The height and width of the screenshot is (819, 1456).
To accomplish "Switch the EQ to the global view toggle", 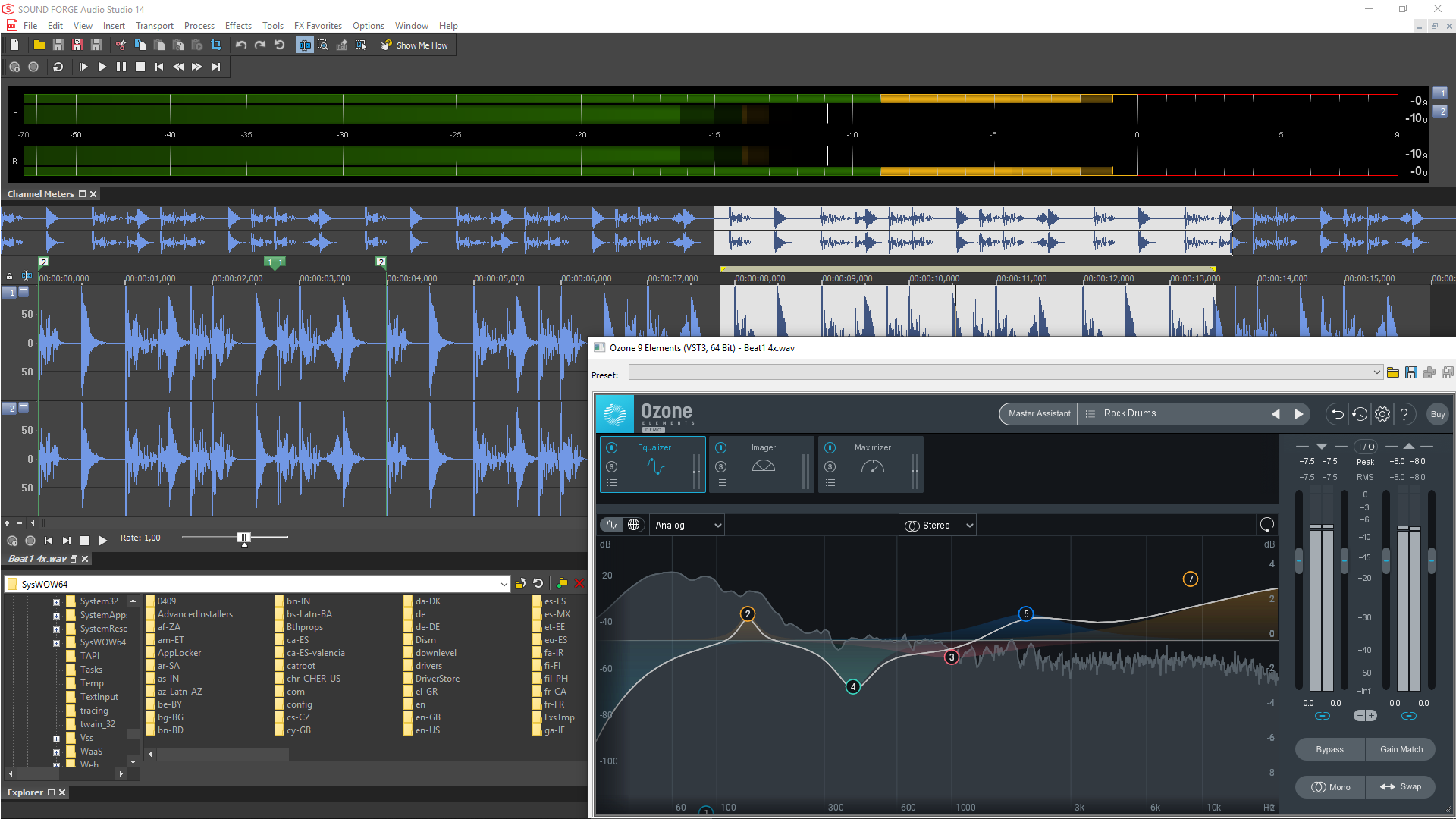I will [x=633, y=525].
